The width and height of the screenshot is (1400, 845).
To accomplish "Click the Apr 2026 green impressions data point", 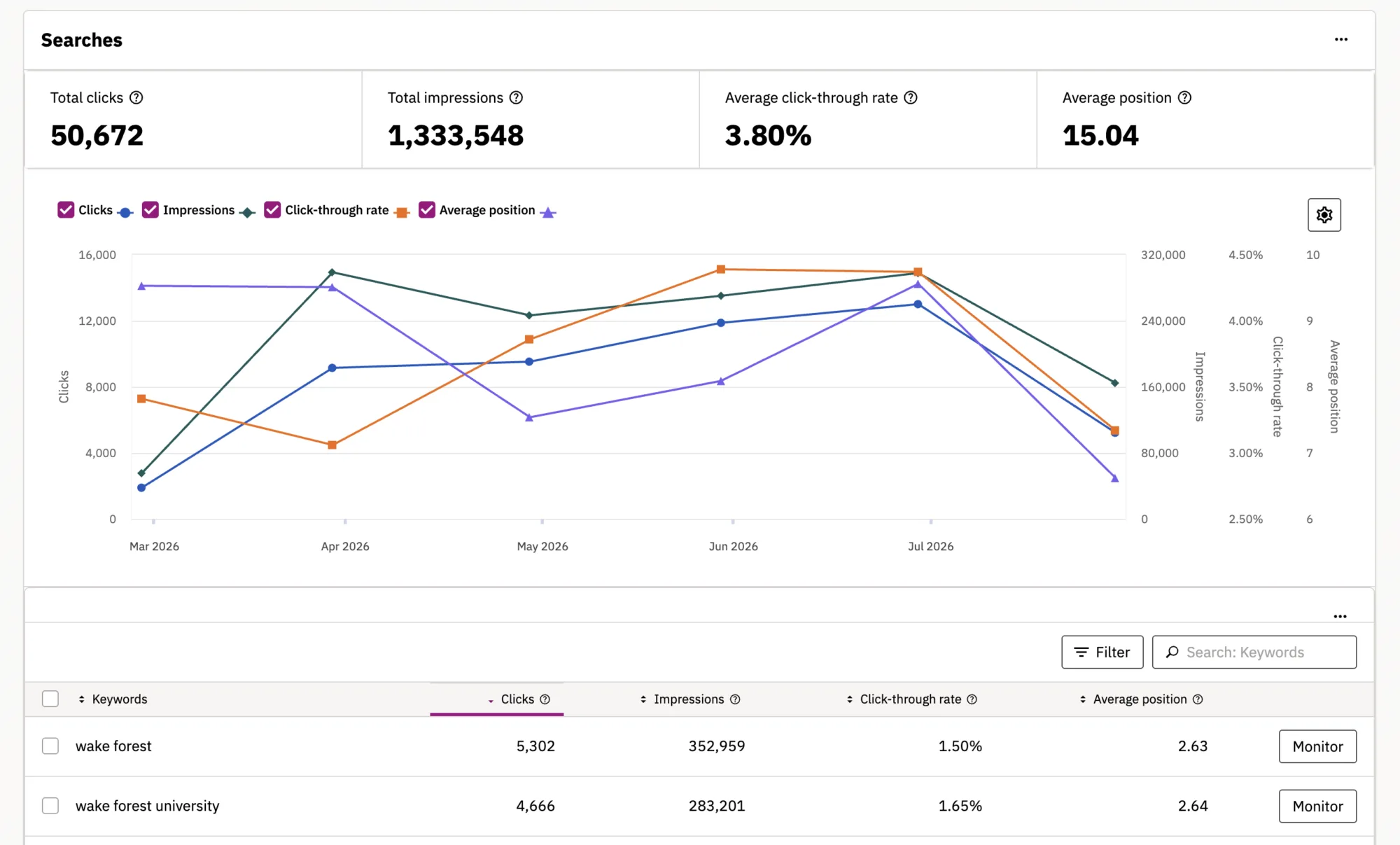I will (332, 272).
